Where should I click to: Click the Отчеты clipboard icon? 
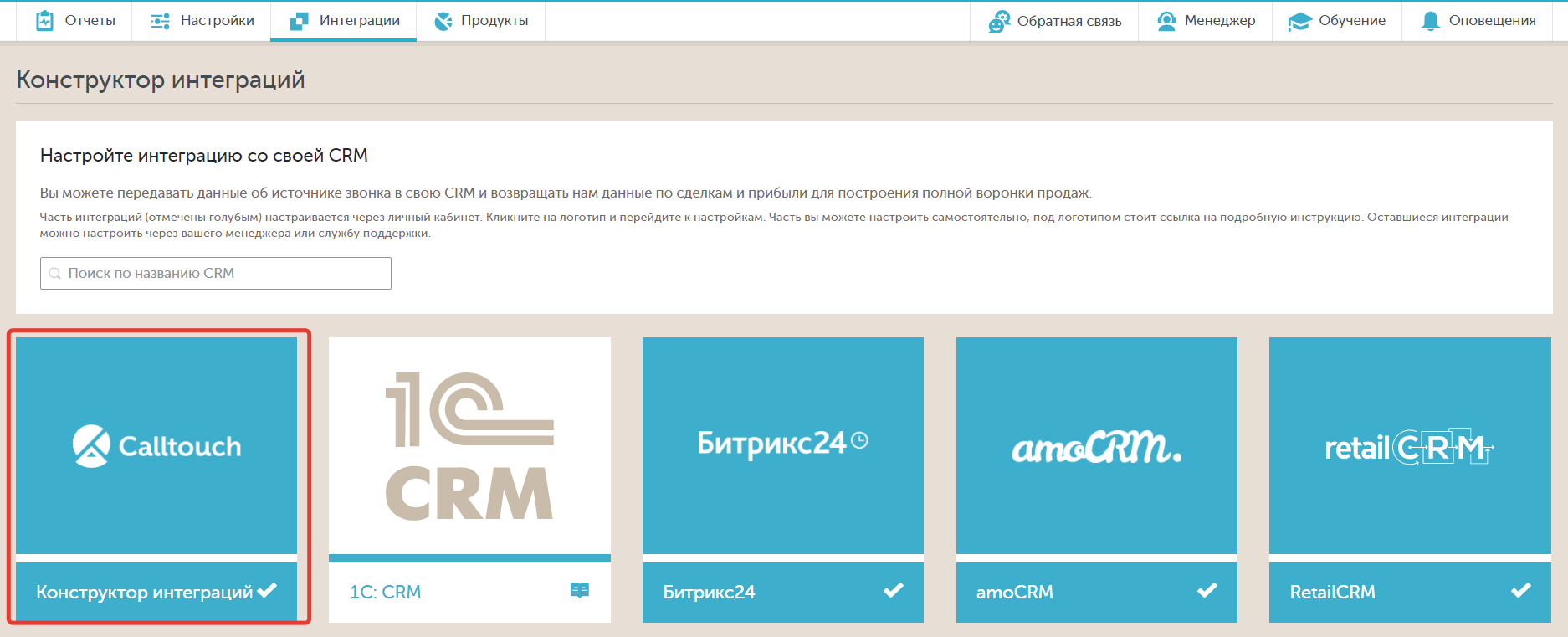click(45, 21)
